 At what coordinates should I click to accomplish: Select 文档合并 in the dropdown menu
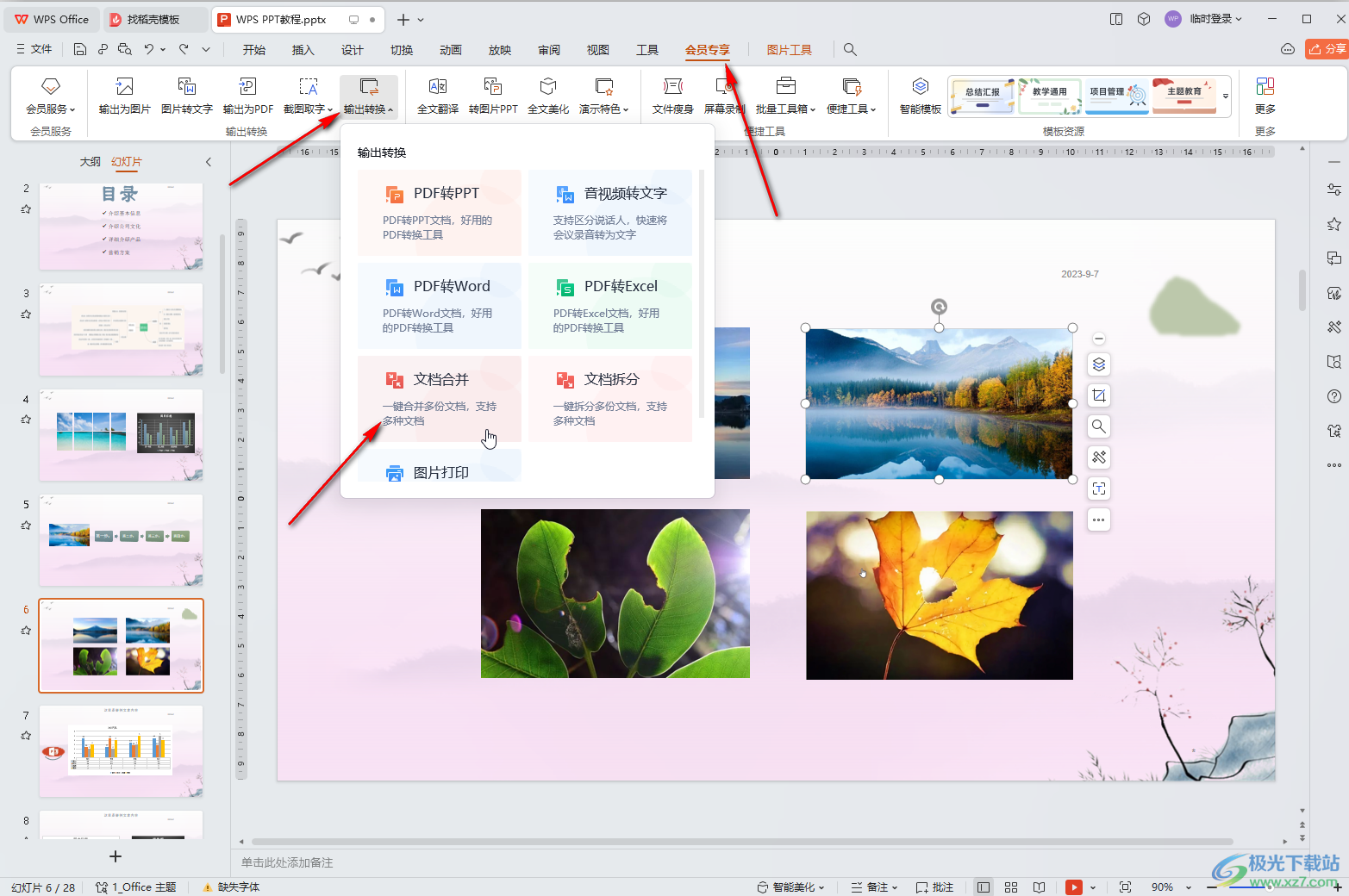click(440, 399)
